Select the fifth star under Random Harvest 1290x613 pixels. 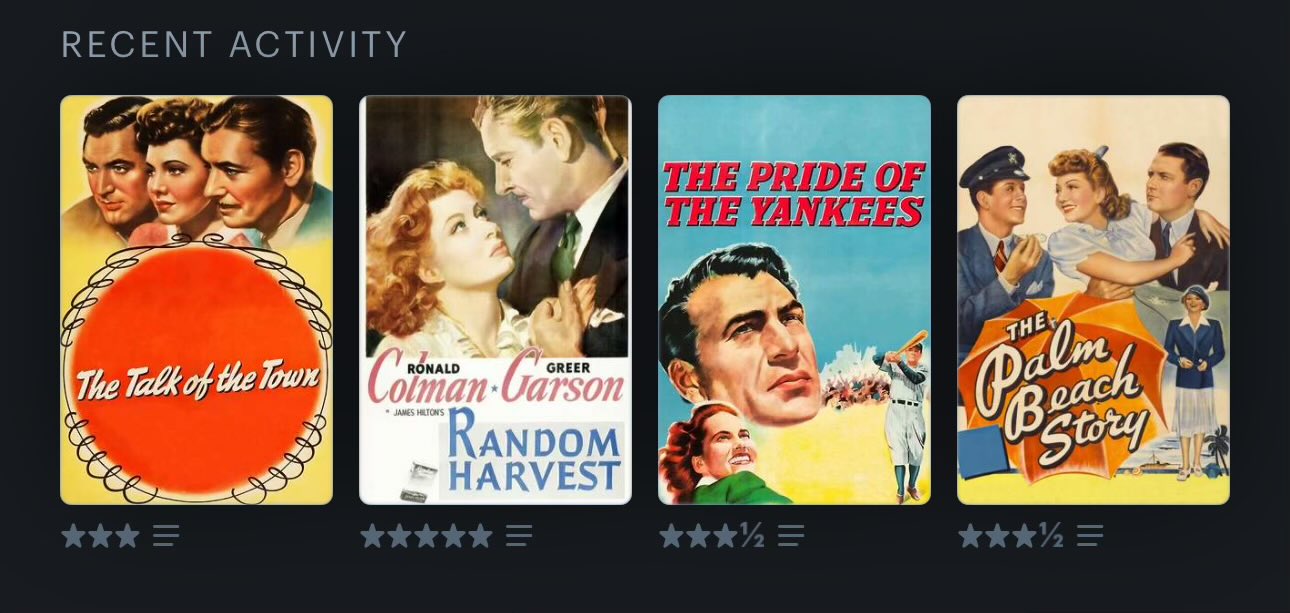coord(481,537)
